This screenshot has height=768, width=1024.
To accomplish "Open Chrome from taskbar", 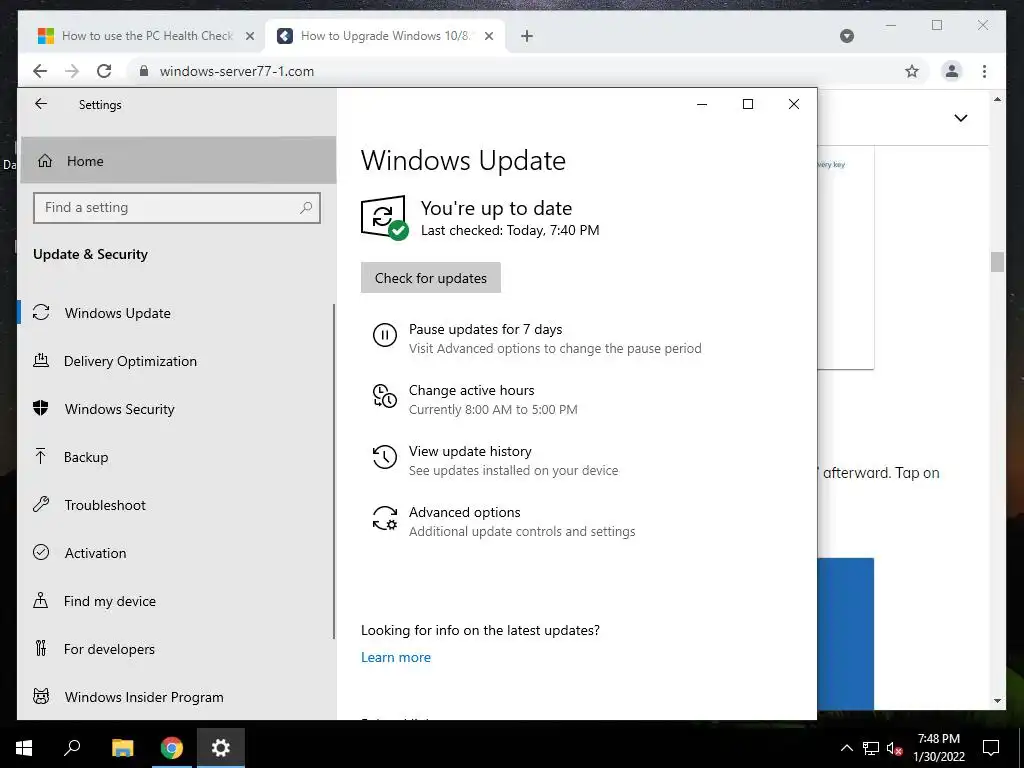I will tap(172, 748).
